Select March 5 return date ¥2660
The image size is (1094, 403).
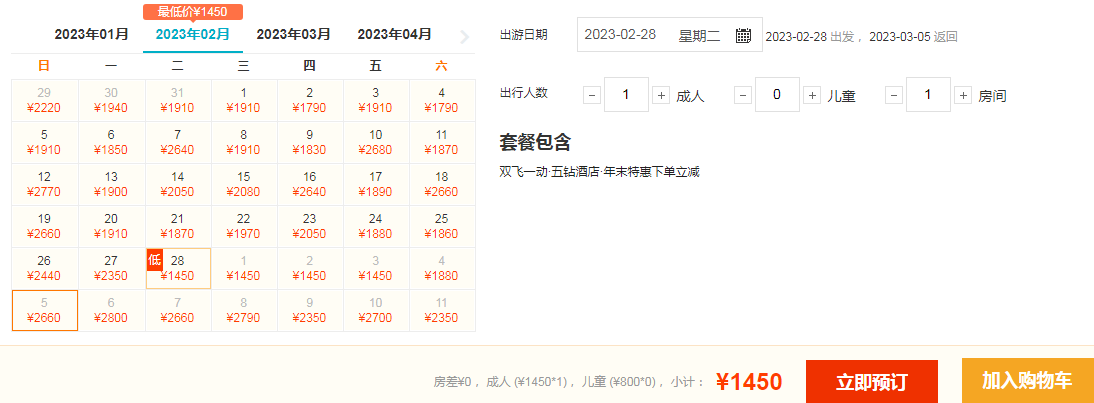(44, 310)
